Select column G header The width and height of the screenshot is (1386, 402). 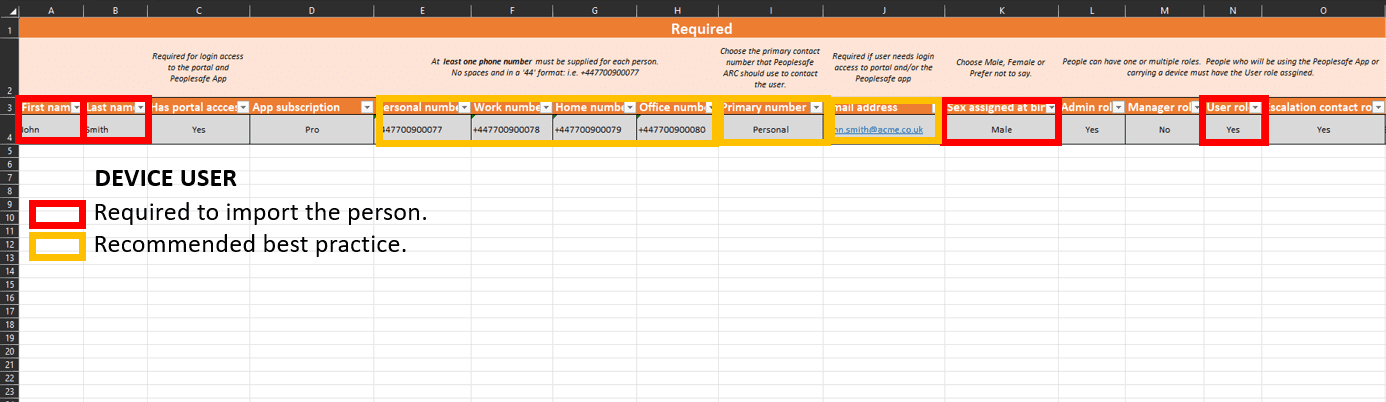point(594,9)
